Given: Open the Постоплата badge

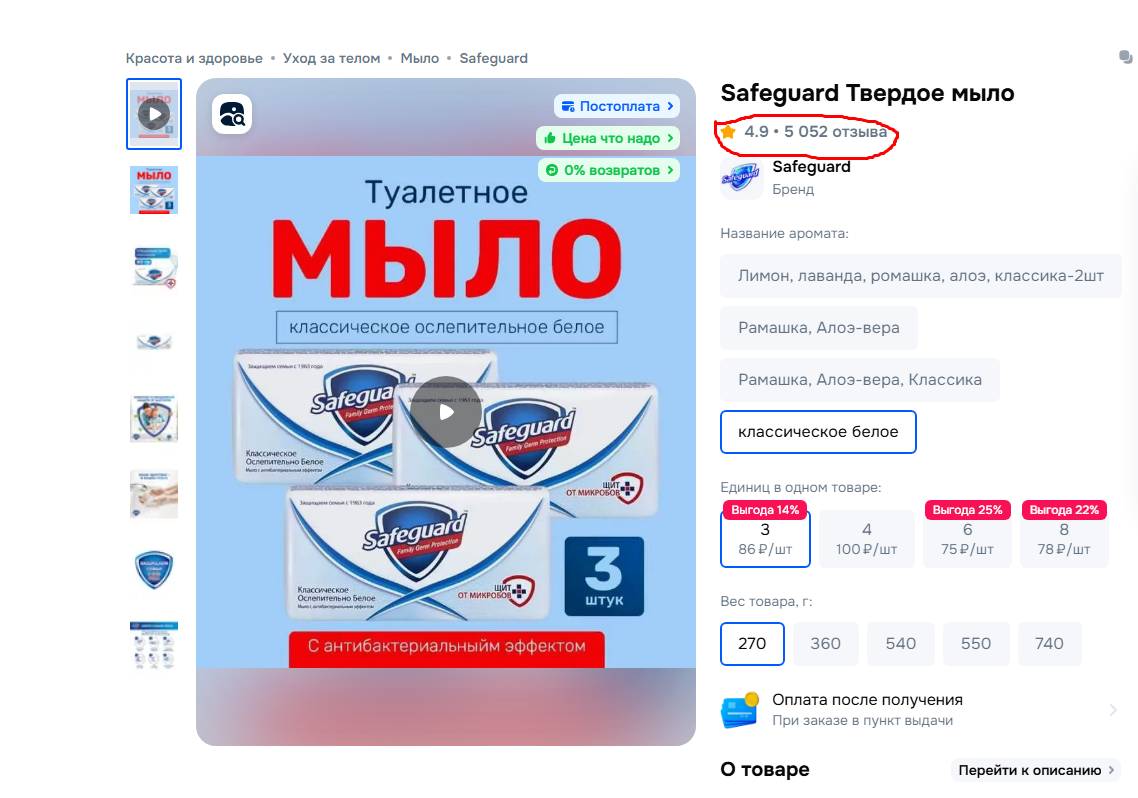Looking at the screenshot, I should click(617, 106).
